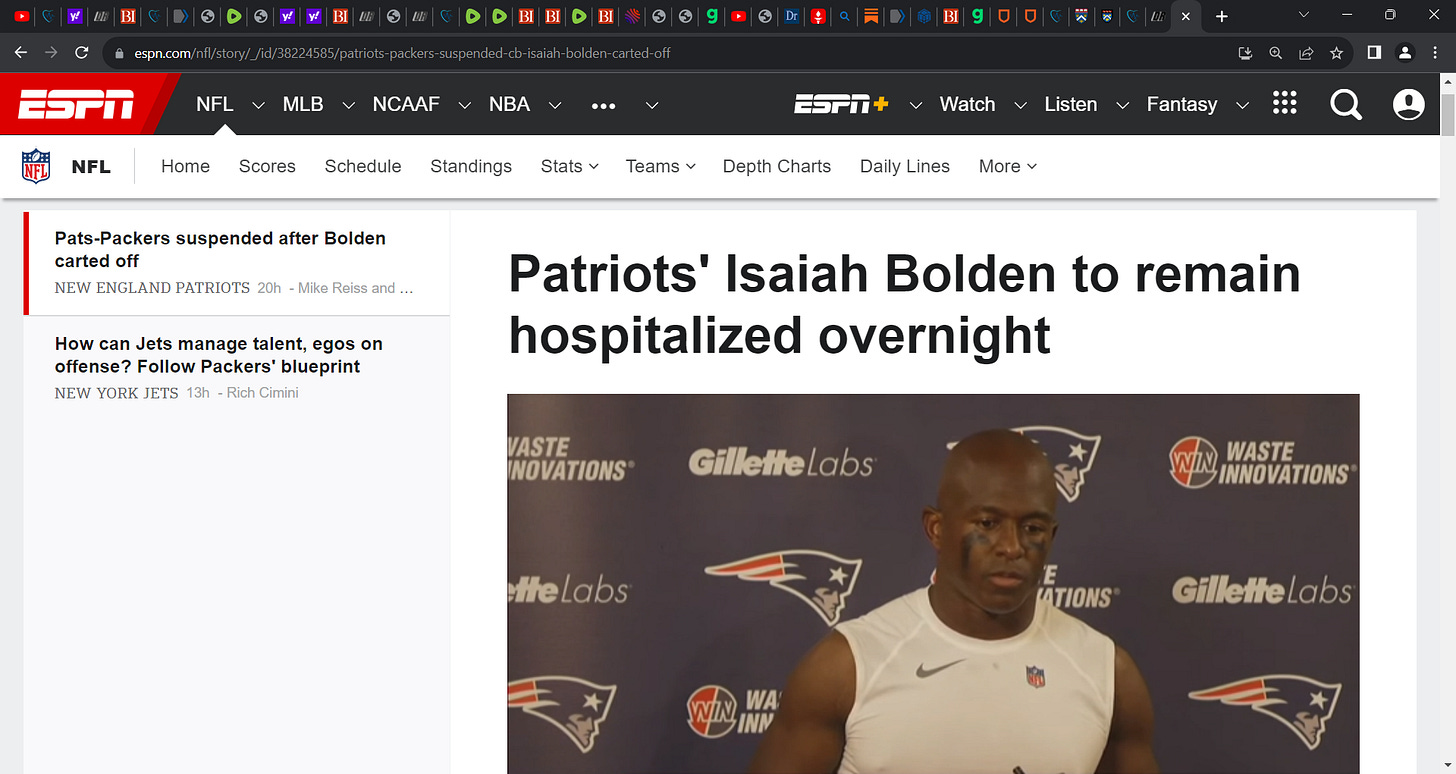The height and width of the screenshot is (774, 1456).
Task: Expand the chevron next to the ••• sports menu
Action: (x=652, y=105)
